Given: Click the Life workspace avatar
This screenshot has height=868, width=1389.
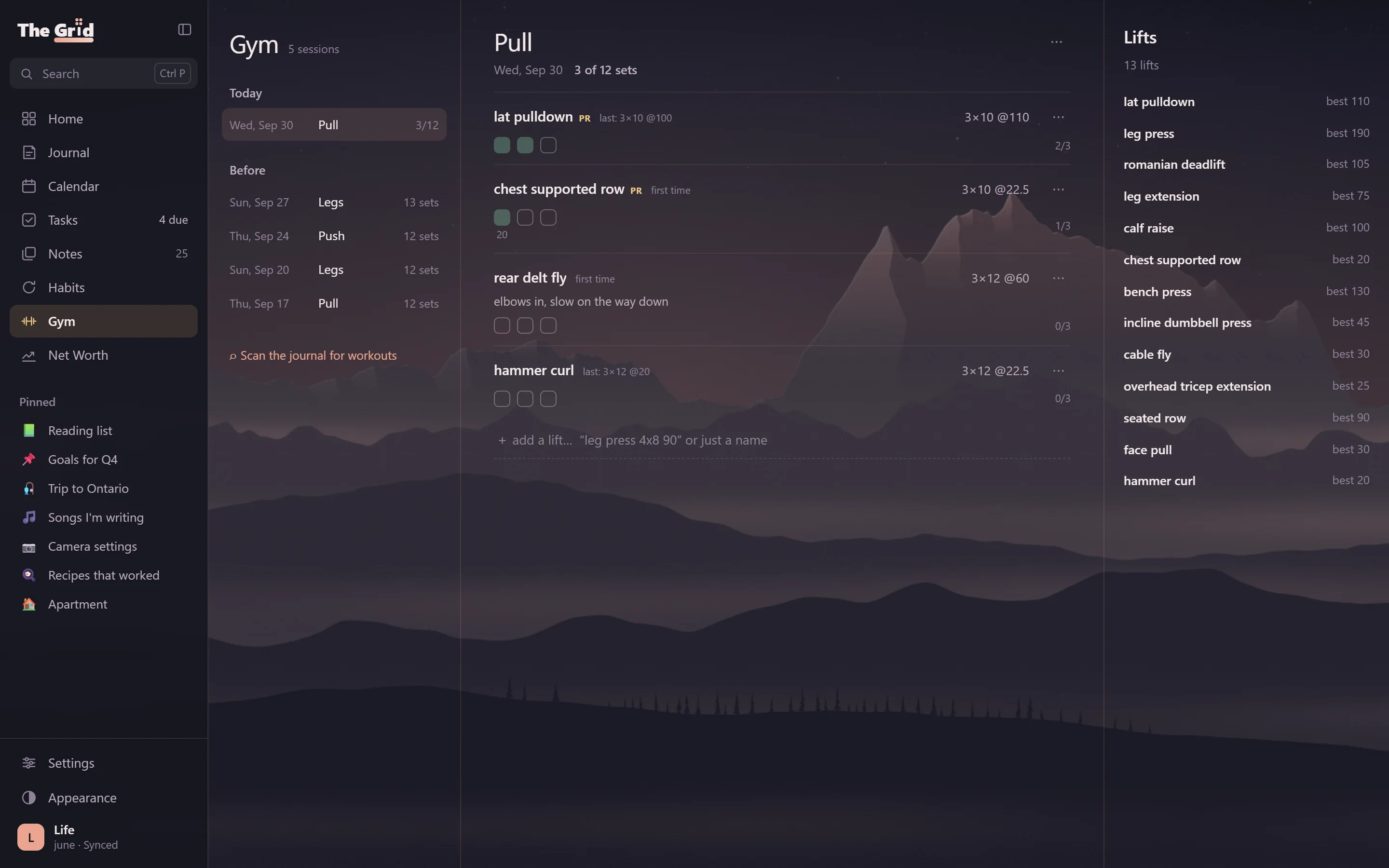Looking at the screenshot, I should (x=31, y=837).
